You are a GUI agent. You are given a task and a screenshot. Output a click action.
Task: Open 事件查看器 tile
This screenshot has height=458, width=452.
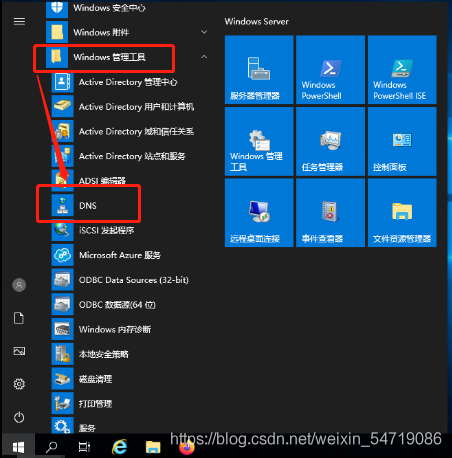(330, 213)
